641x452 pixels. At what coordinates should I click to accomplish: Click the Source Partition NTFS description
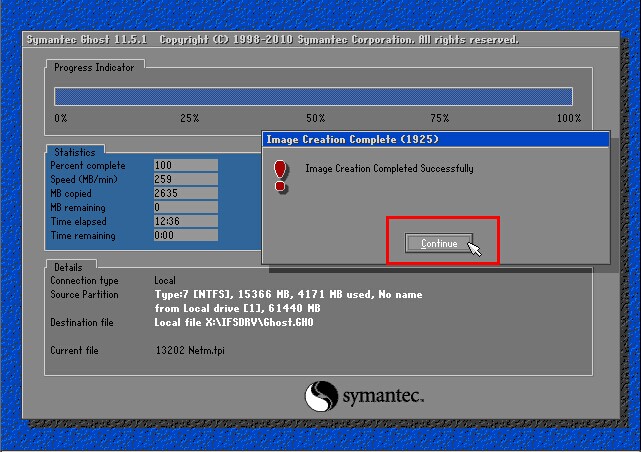point(288,295)
